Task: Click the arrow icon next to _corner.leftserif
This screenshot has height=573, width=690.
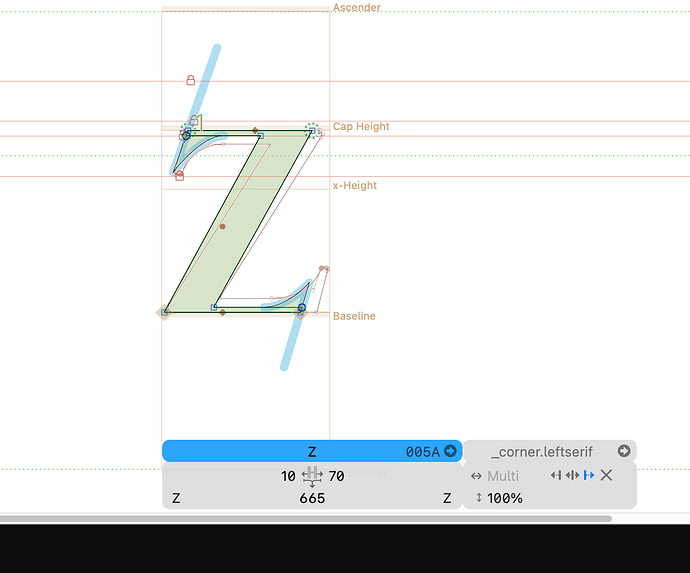Action: click(624, 452)
